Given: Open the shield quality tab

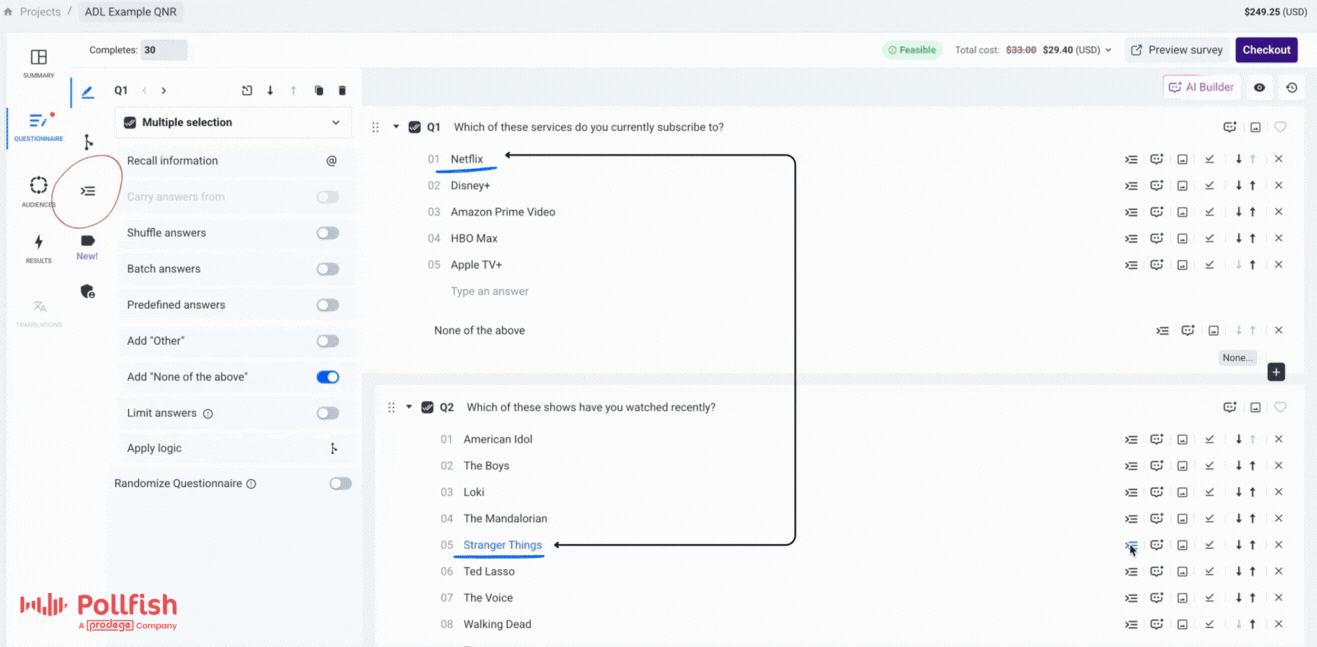Looking at the screenshot, I should (88, 291).
